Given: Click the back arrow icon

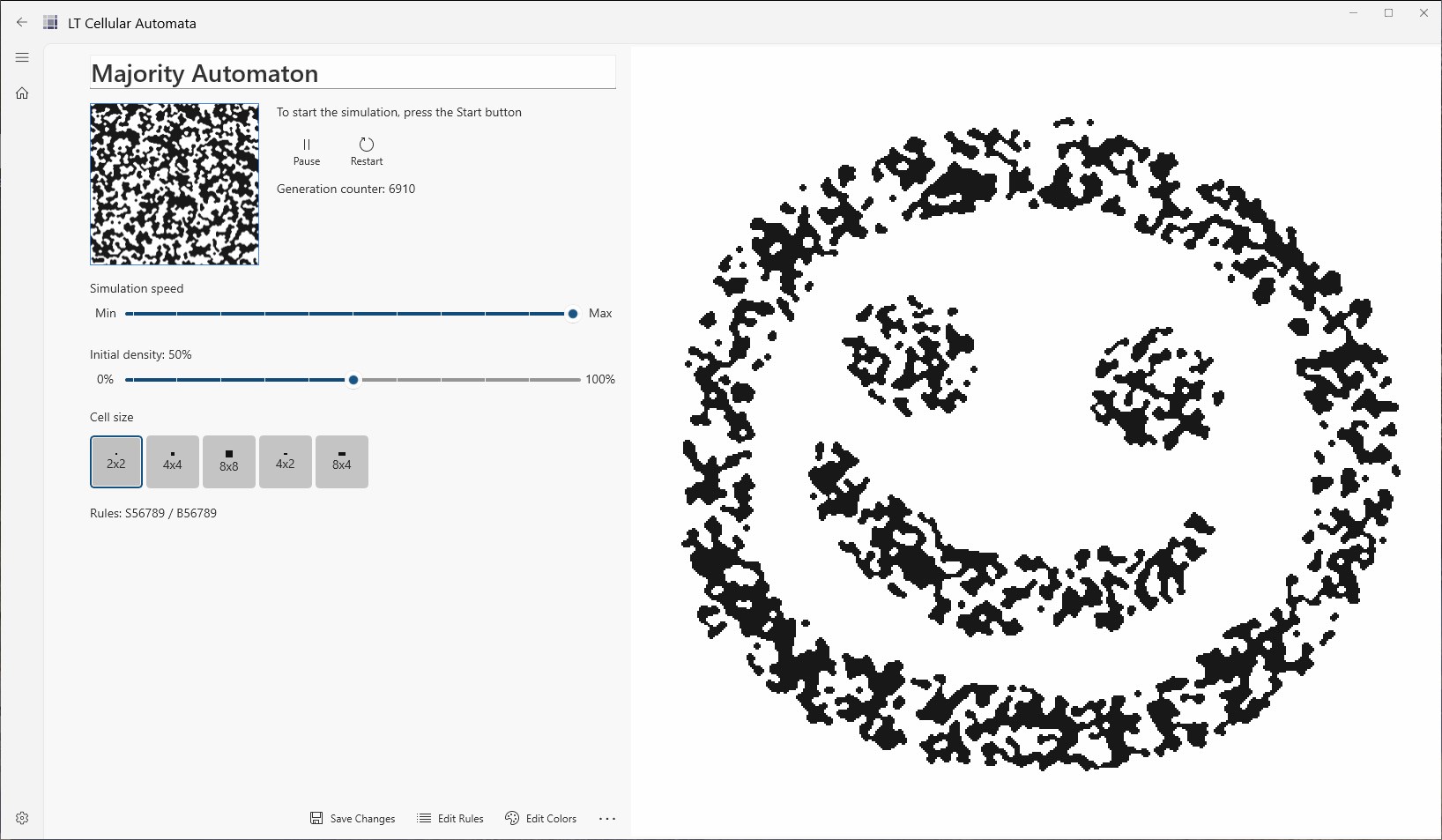Looking at the screenshot, I should point(22,23).
